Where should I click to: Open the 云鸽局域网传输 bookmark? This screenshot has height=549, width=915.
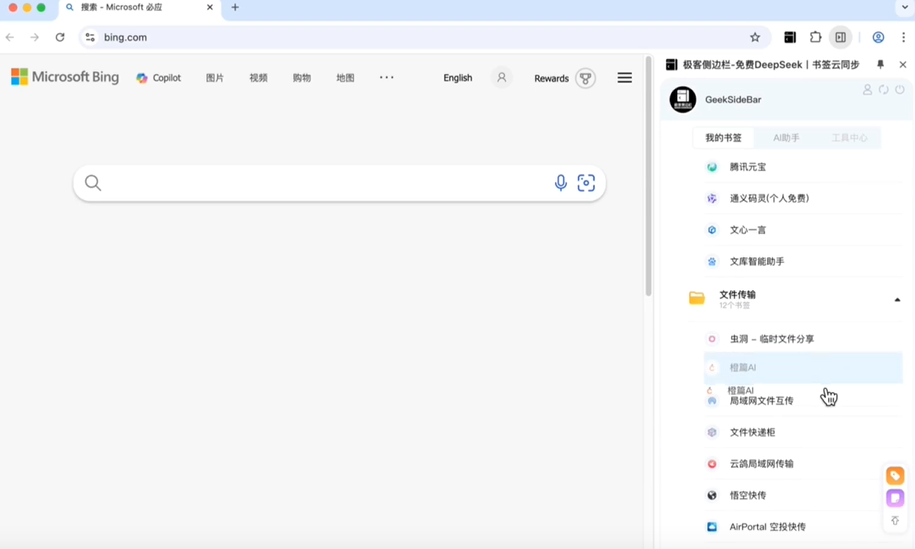click(x=803, y=464)
